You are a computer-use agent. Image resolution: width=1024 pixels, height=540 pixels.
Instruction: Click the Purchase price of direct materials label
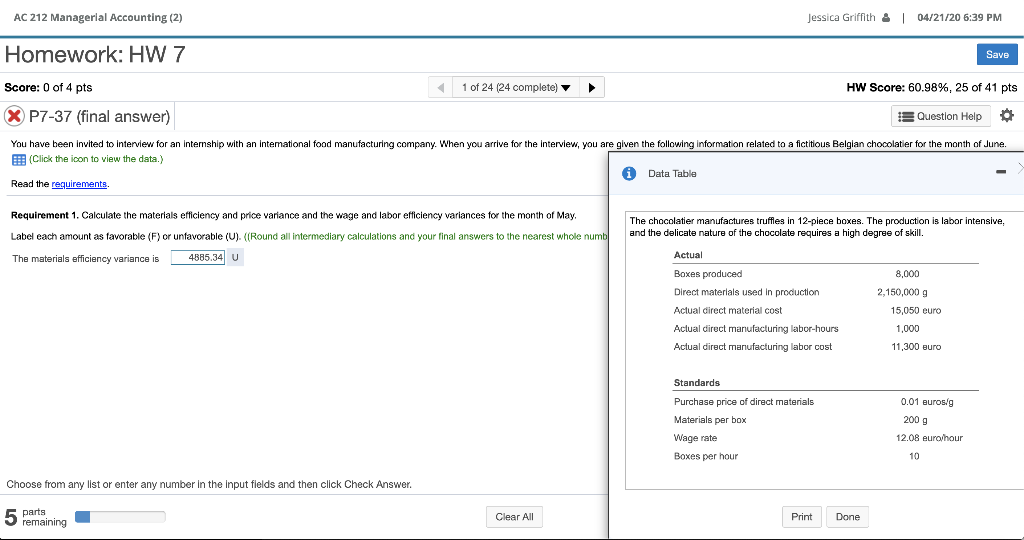coord(743,402)
